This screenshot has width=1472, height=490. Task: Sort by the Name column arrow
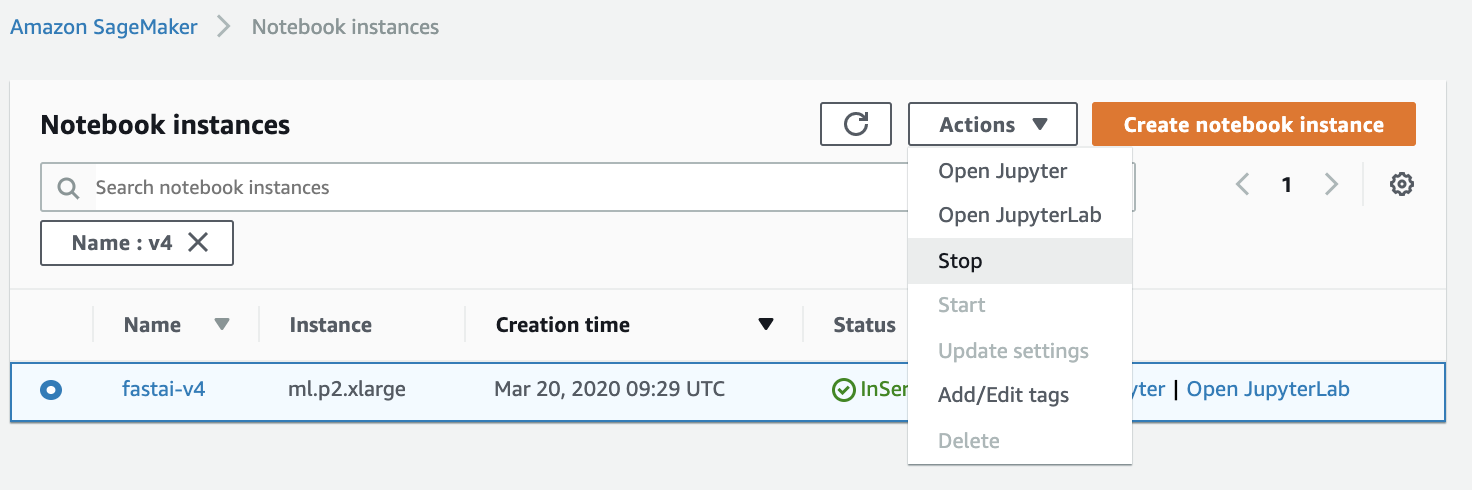222,324
